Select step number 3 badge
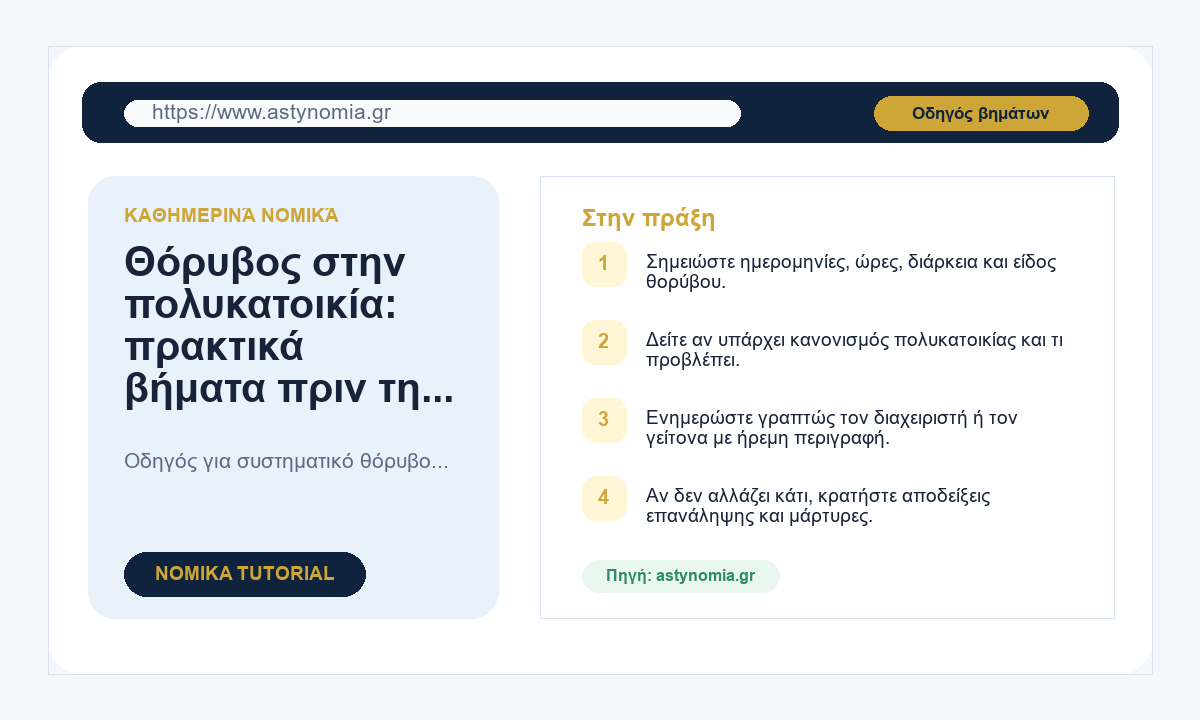The height and width of the screenshot is (720, 1200). coord(604,420)
